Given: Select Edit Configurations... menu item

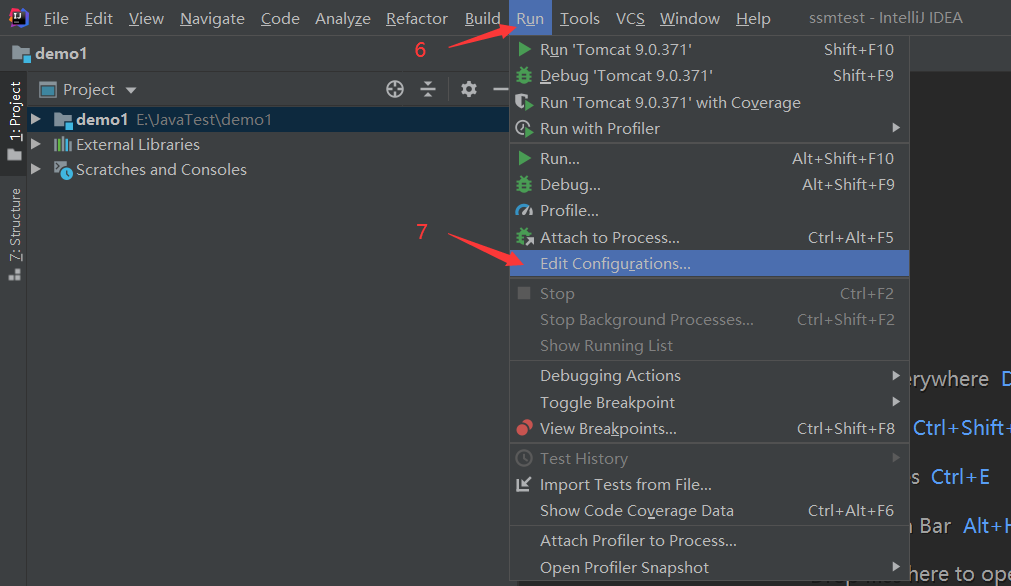Looking at the screenshot, I should 709,264.
